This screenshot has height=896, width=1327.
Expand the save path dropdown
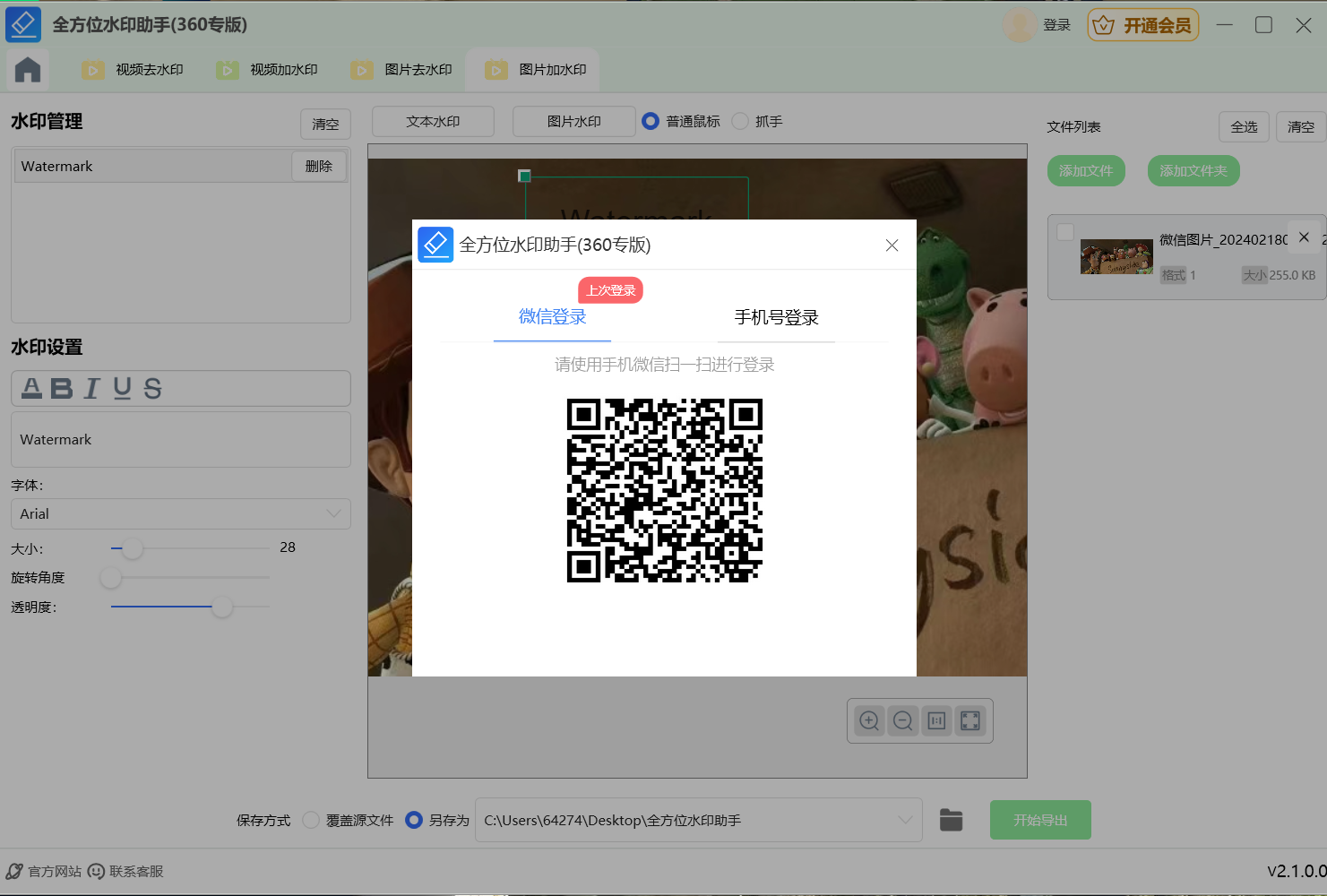[x=905, y=820]
